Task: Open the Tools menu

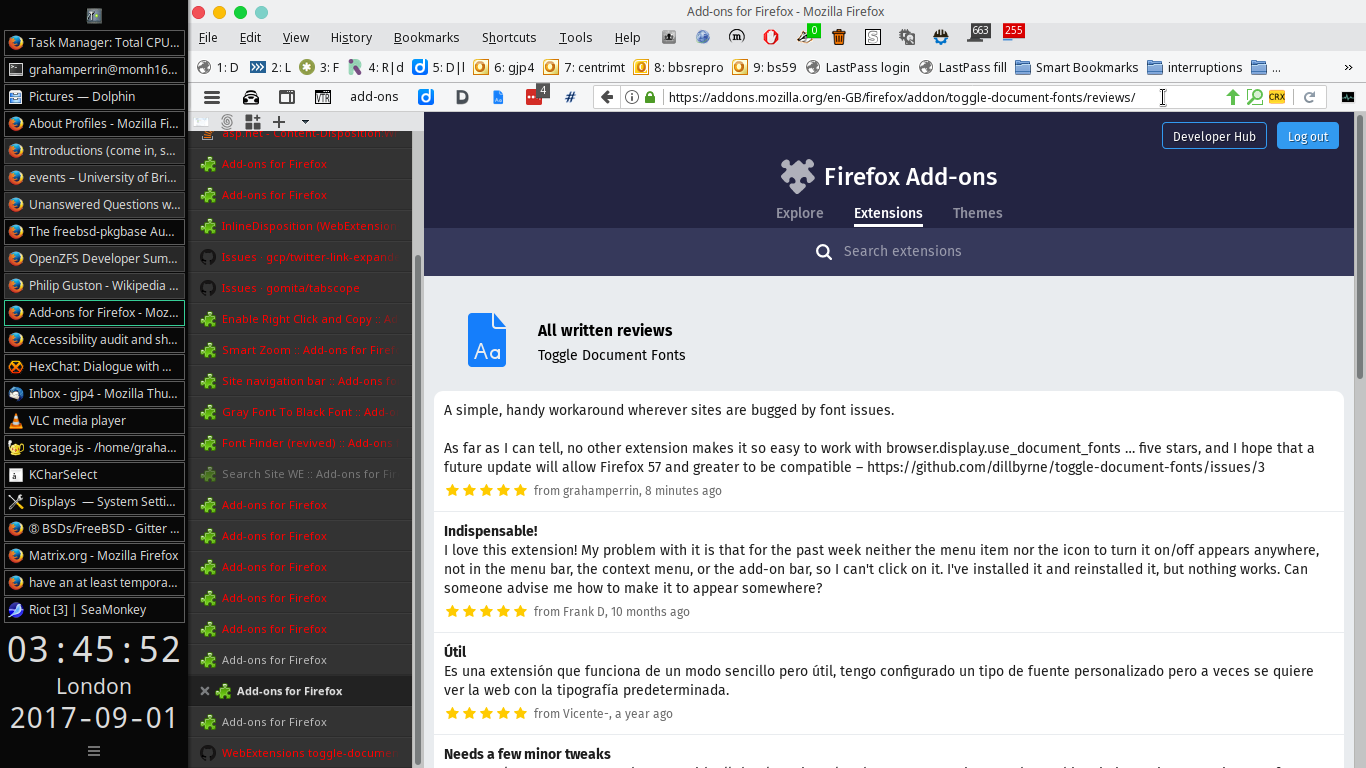Action: [x=576, y=37]
